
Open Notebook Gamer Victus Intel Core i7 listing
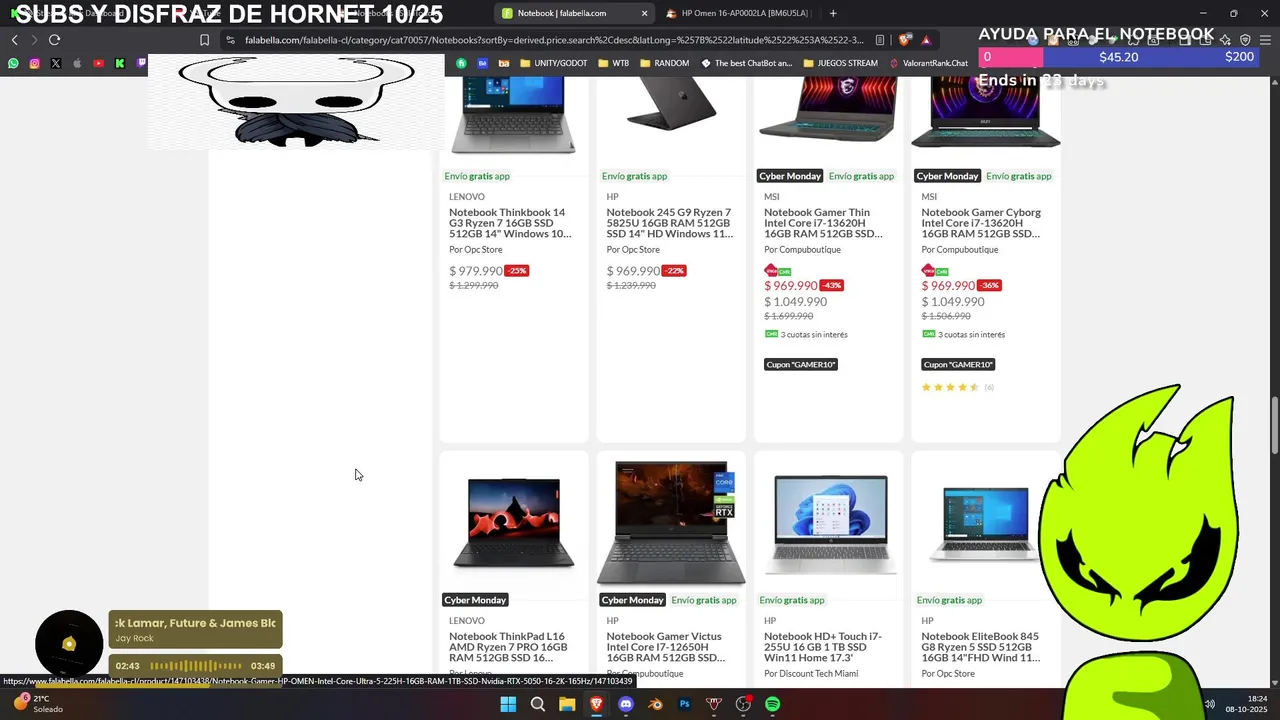(x=665, y=647)
